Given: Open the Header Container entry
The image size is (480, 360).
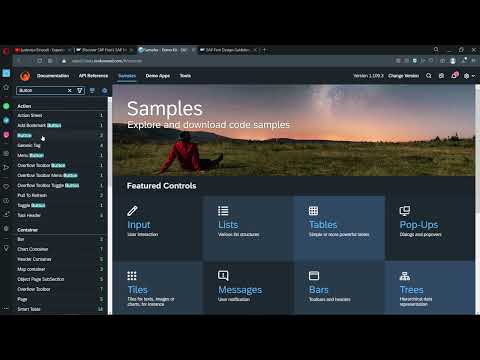Looking at the screenshot, I should click(x=60, y=259).
